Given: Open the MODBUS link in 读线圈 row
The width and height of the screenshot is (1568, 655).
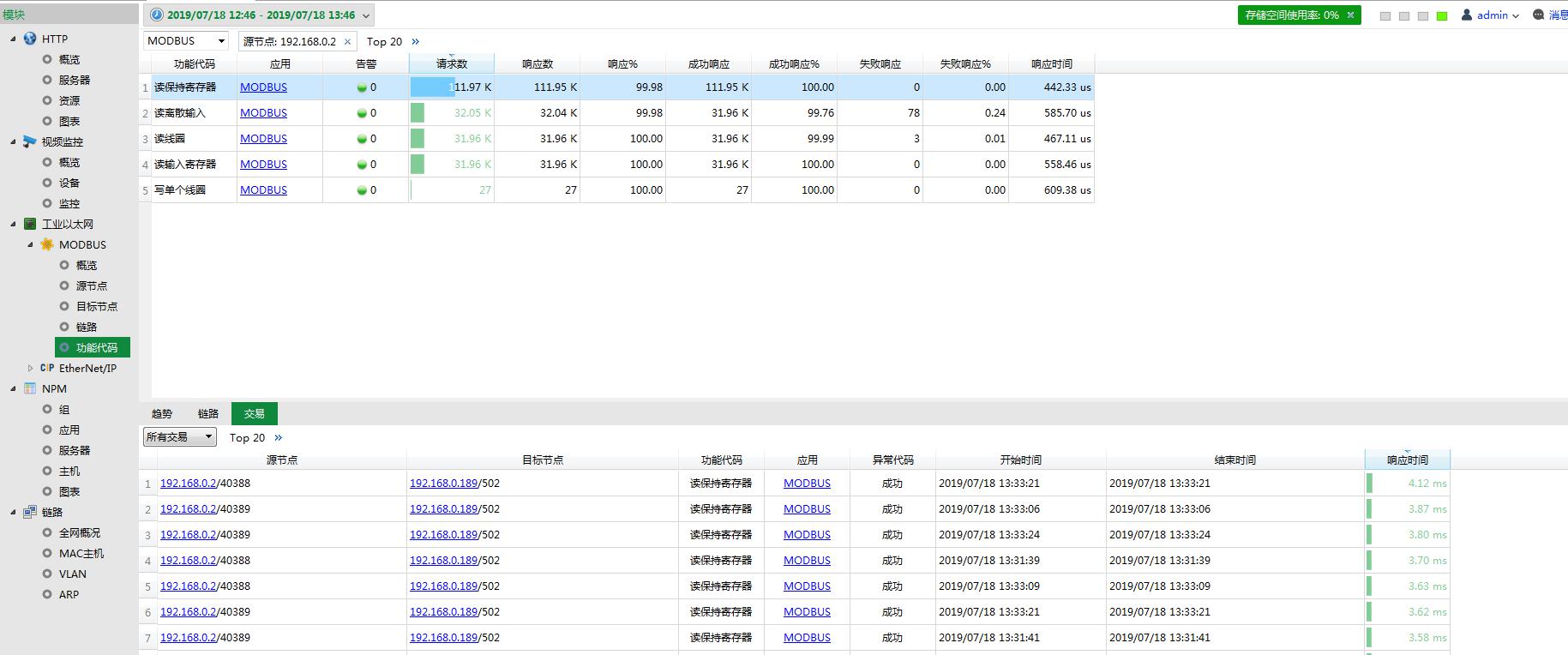Looking at the screenshot, I should [x=263, y=138].
